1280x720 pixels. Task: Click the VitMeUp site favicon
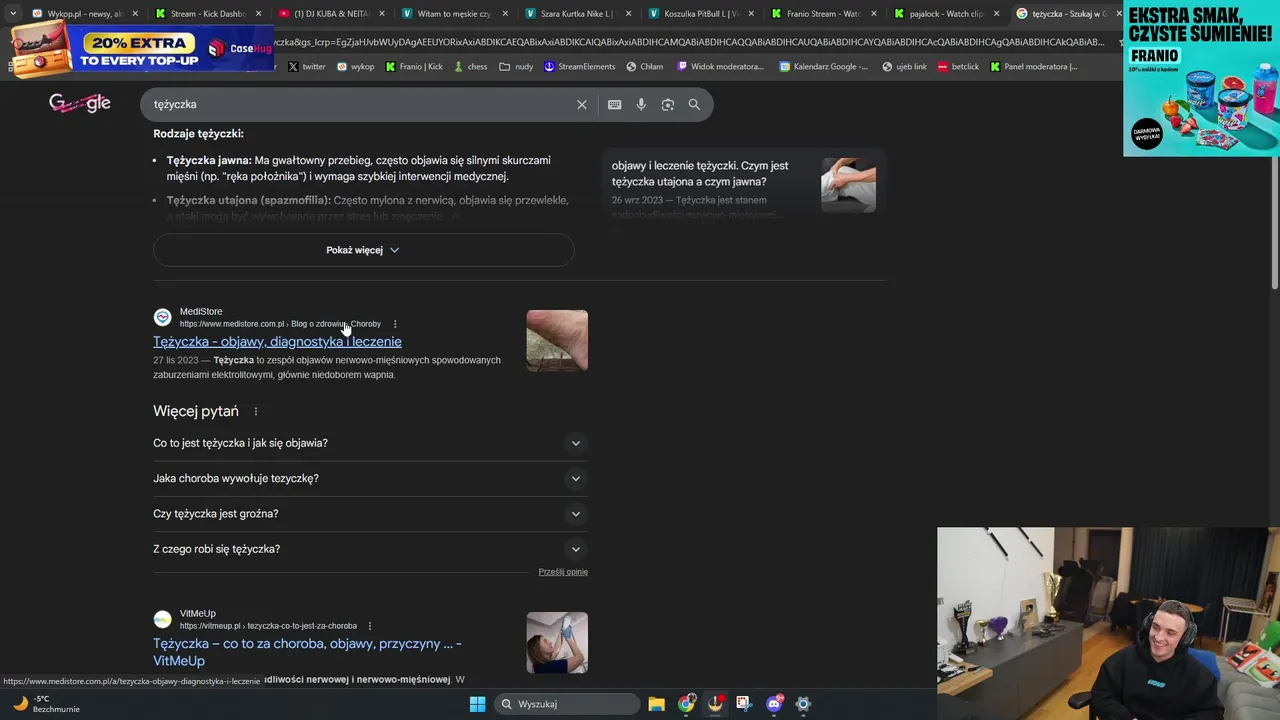coord(162,619)
